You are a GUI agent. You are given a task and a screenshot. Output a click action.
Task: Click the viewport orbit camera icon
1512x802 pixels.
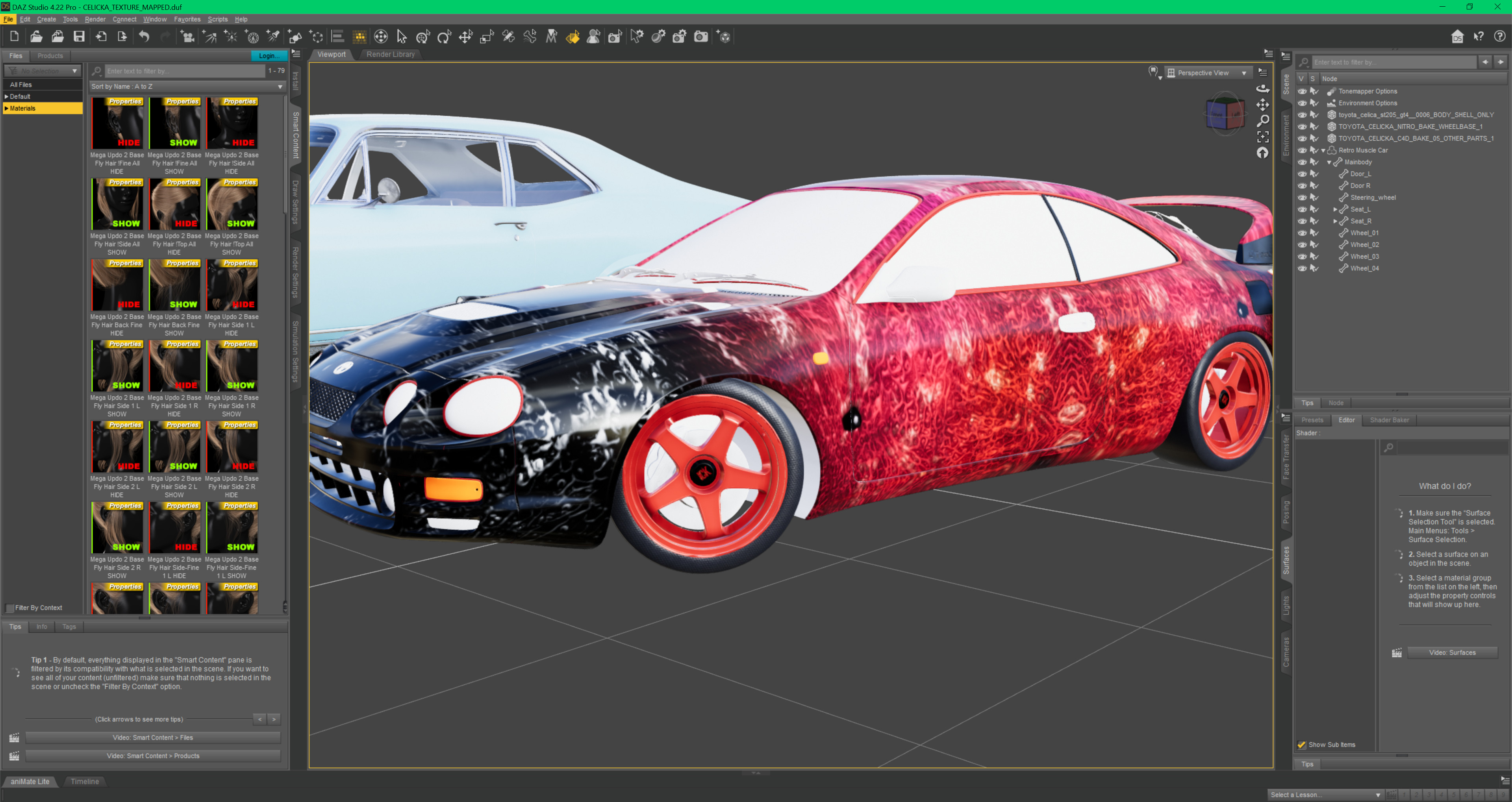1262,89
